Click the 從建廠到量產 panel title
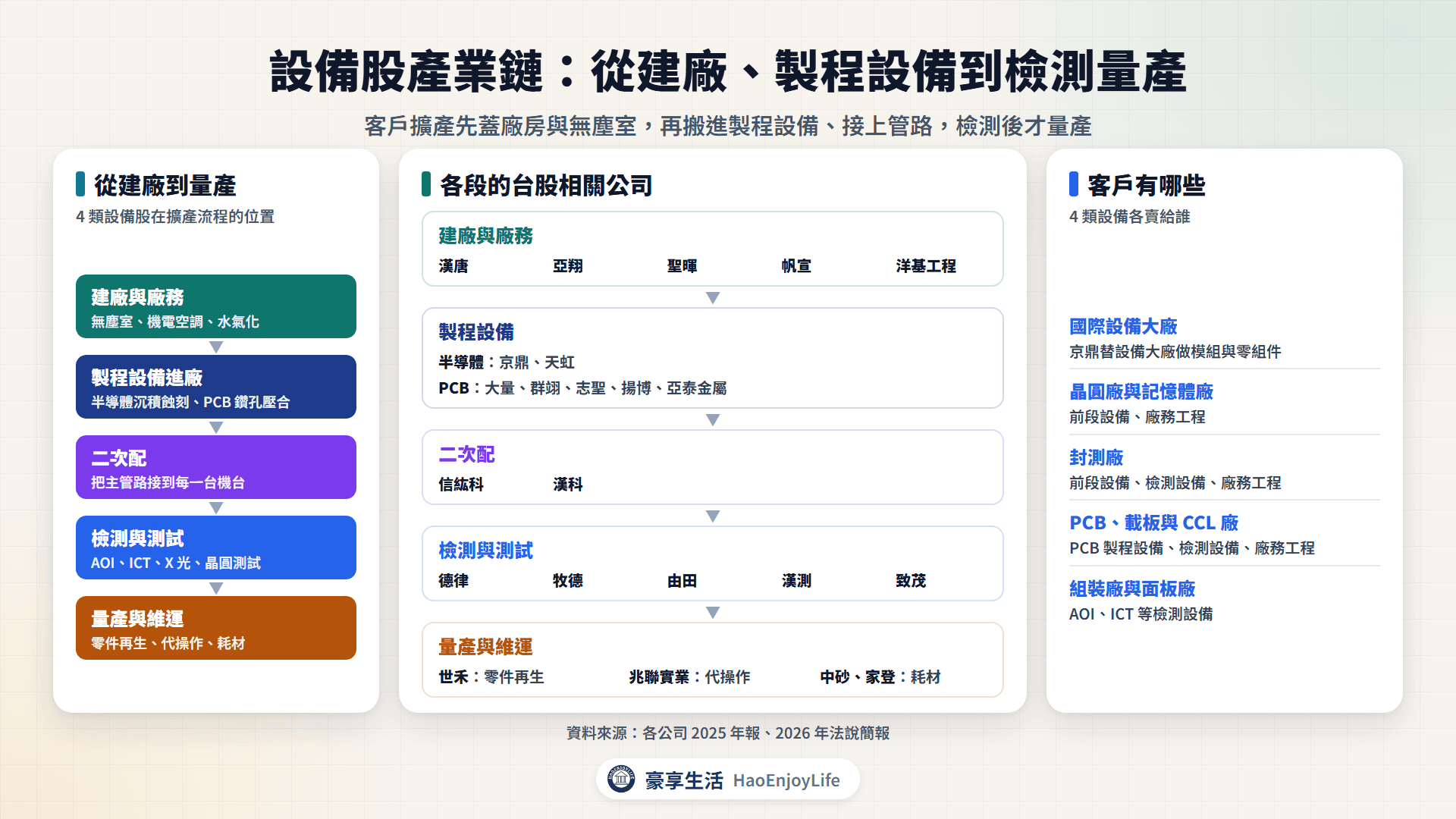 pos(165,186)
